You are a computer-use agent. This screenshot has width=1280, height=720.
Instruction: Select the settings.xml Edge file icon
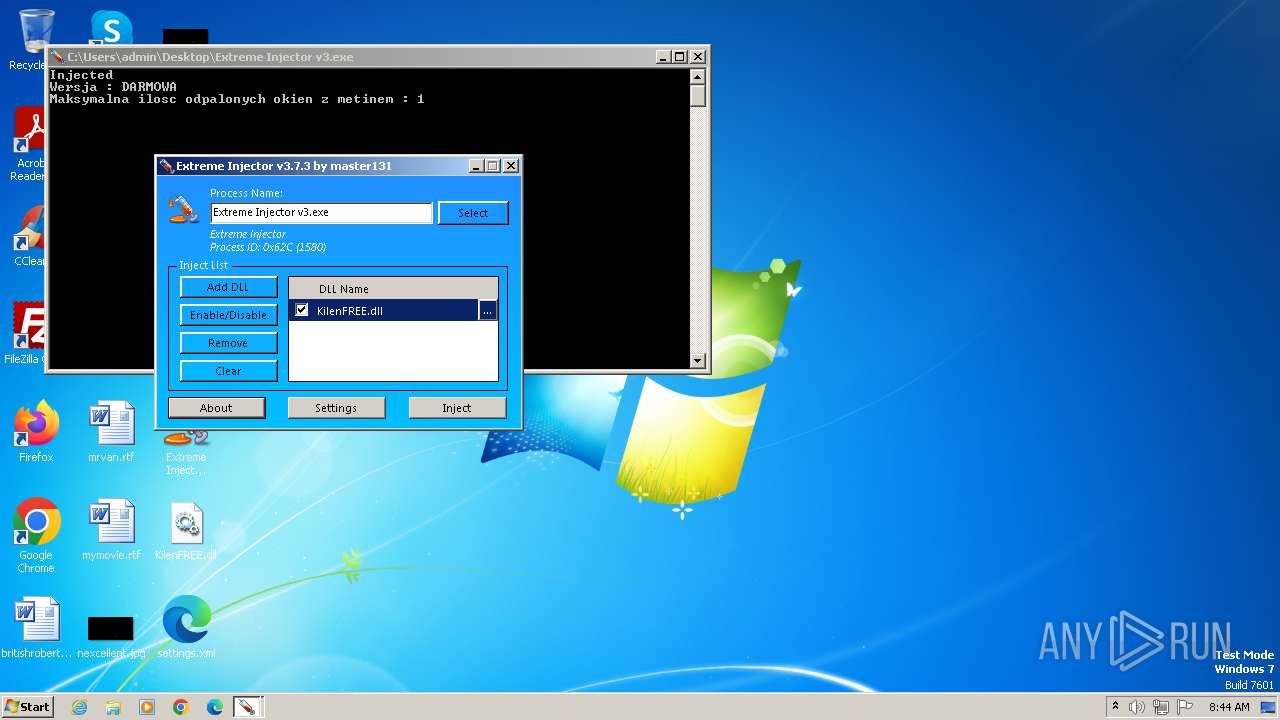(186, 628)
